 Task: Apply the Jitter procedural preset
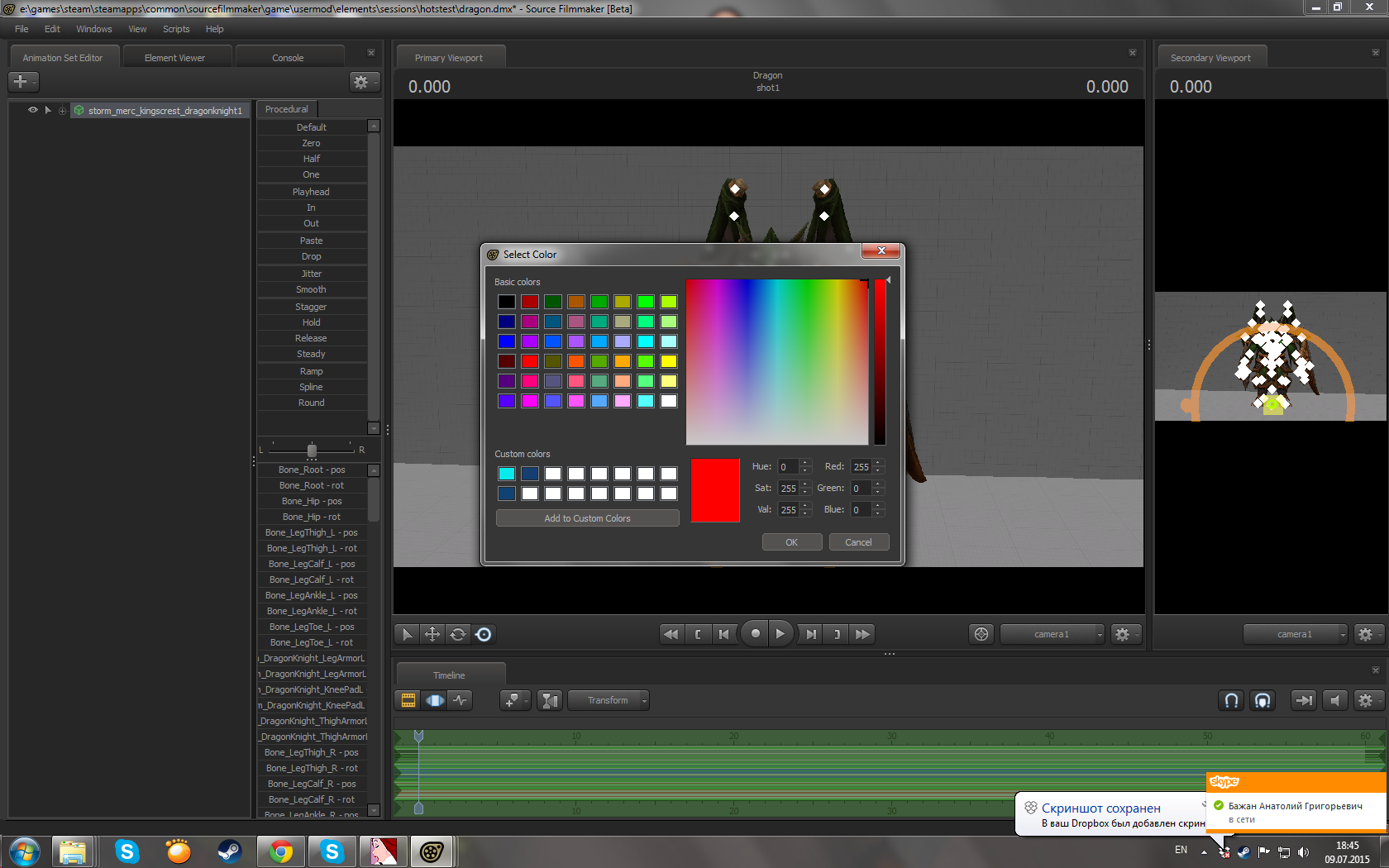[312, 274]
